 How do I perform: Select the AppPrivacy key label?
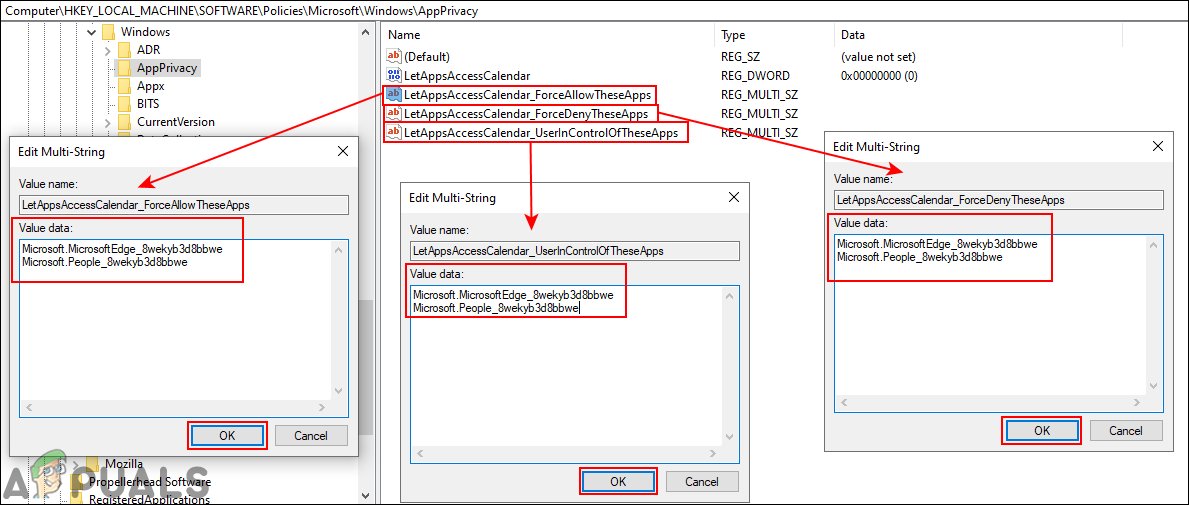click(x=167, y=68)
